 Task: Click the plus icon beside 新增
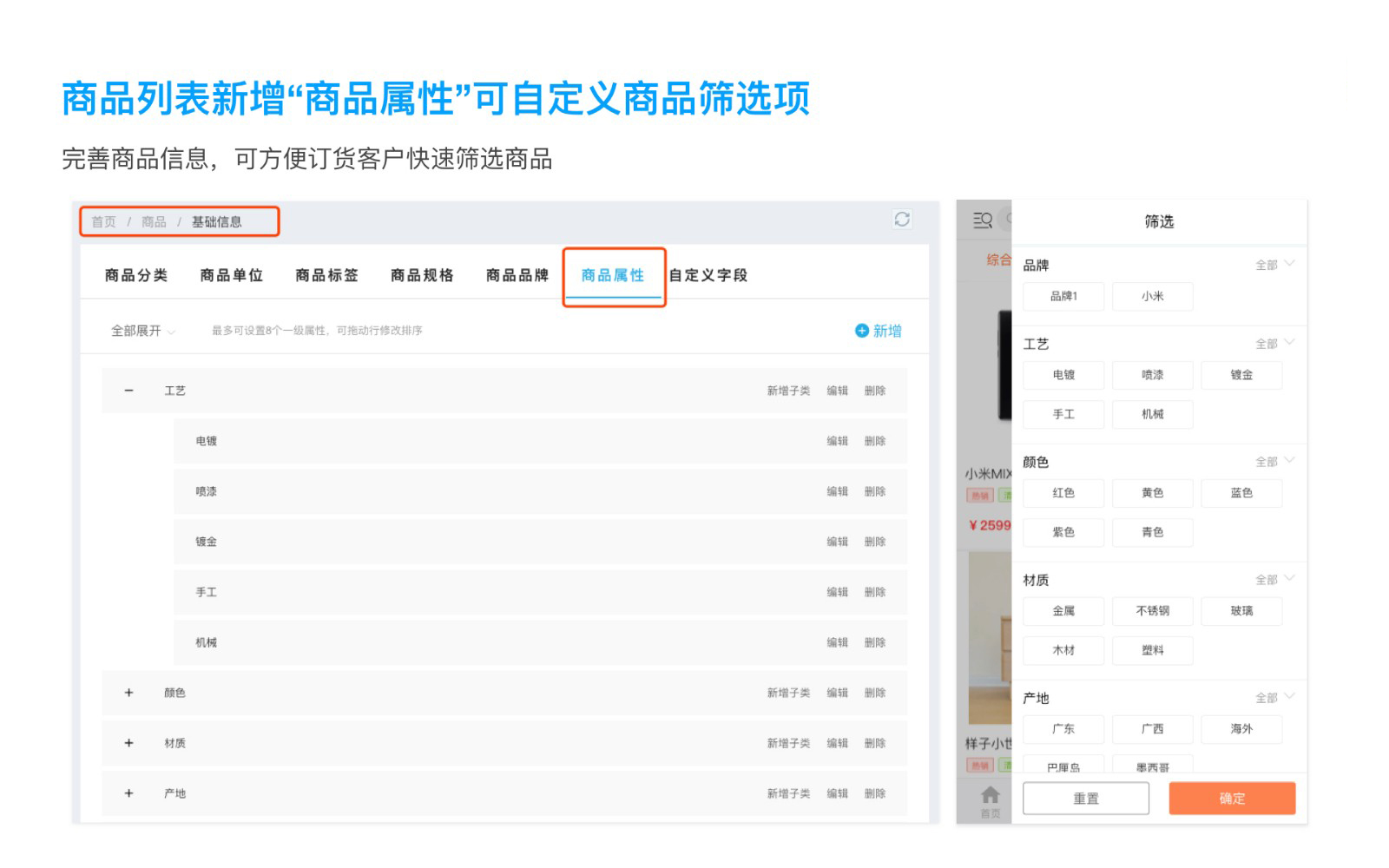tap(861, 331)
